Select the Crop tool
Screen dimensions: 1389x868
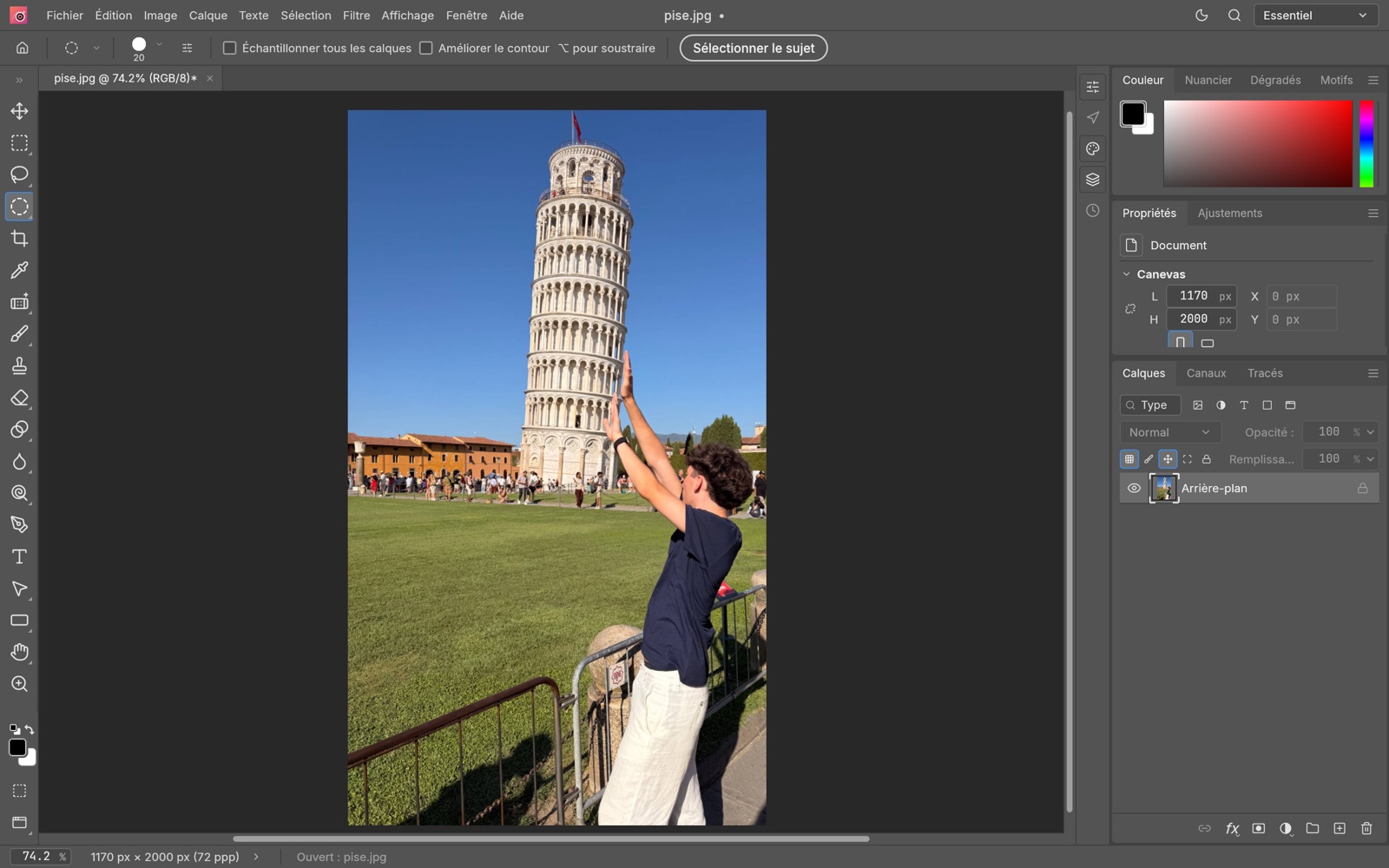coord(19,239)
